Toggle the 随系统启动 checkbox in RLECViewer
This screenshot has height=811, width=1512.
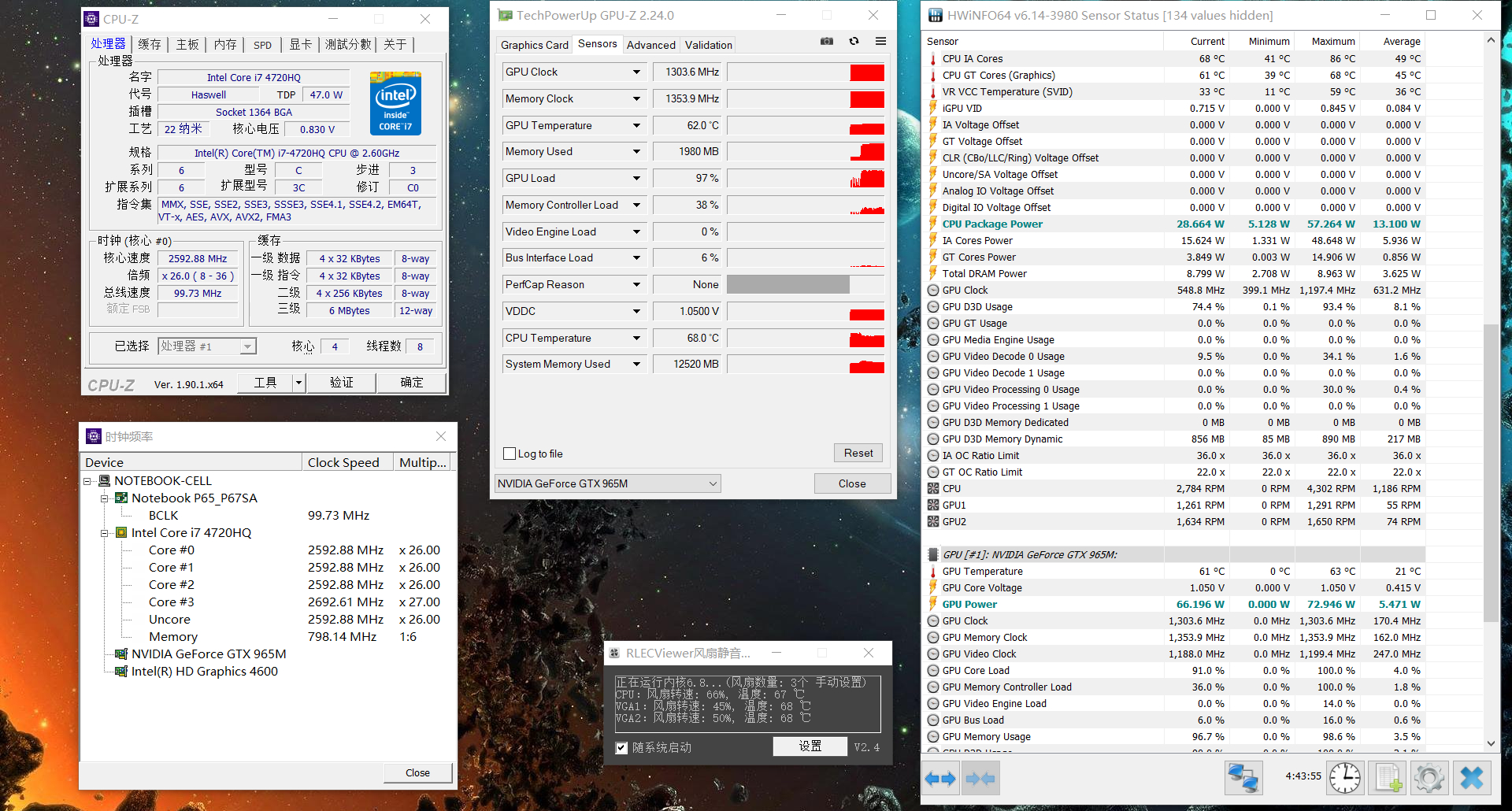pyautogui.click(x=622, y=747)
